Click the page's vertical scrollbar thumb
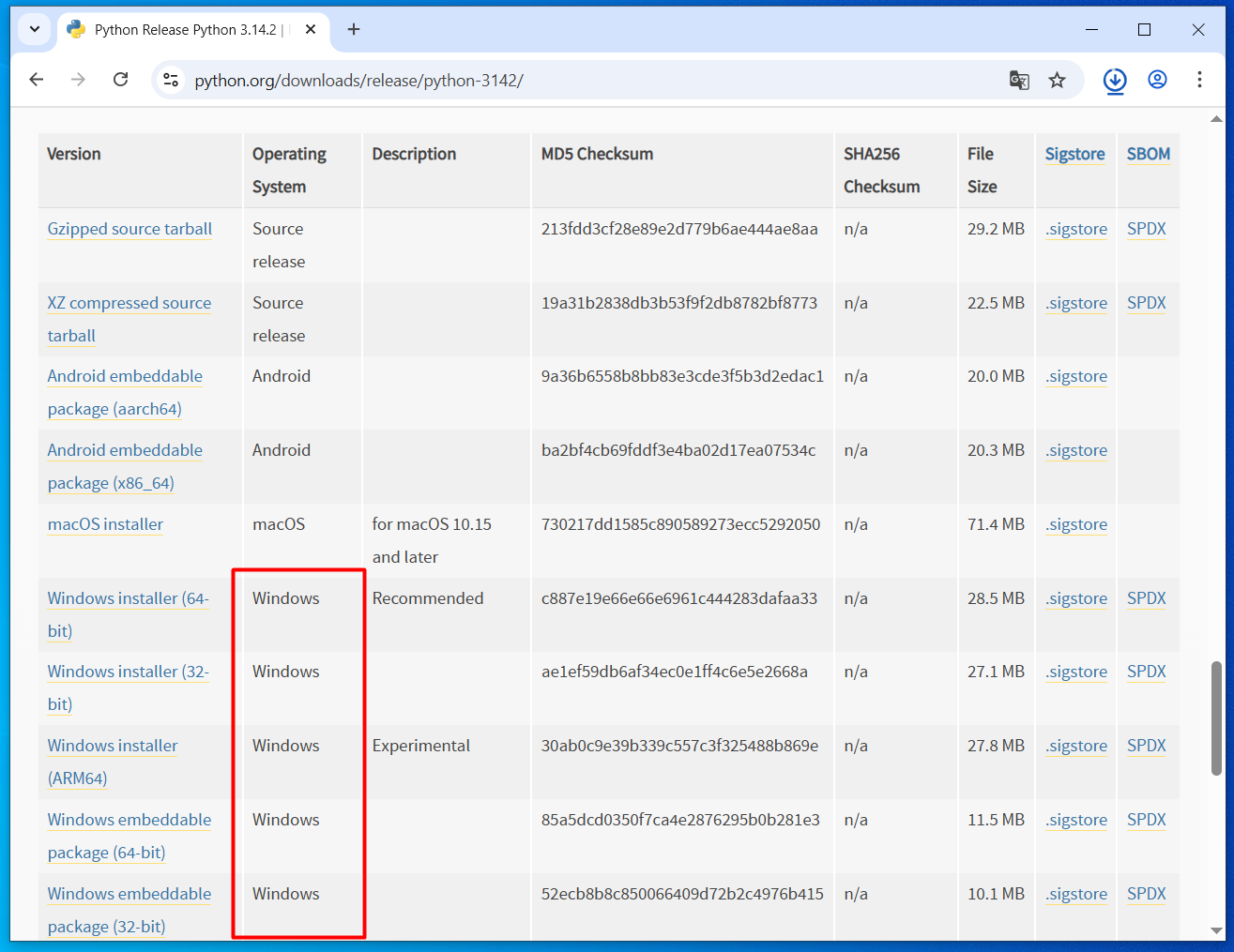This screenshot has width=1234, height=952. (x=1216, y=718)
